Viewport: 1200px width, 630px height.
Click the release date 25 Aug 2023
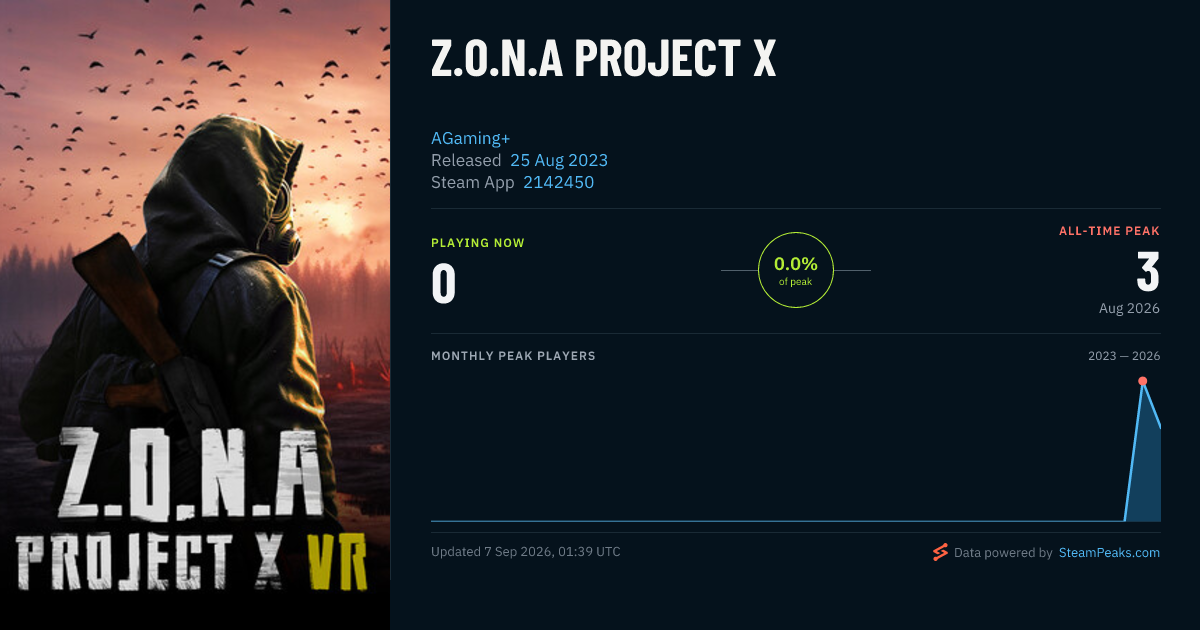[x=559, y=160]
